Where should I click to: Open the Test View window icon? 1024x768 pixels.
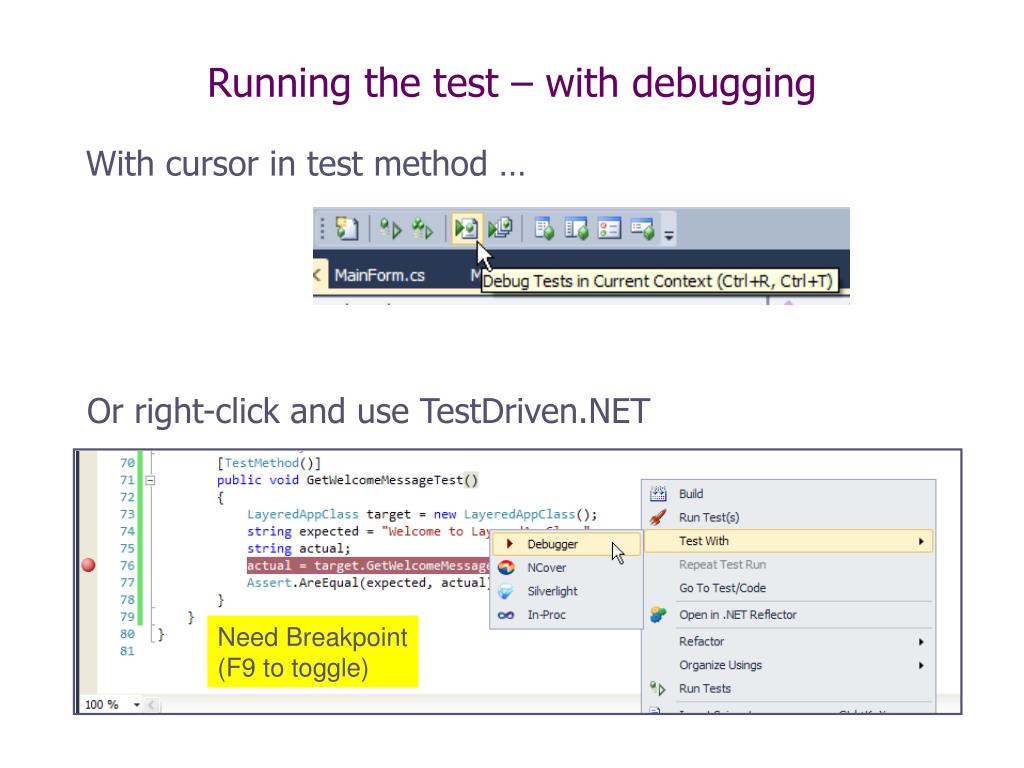pyautogui.click(x=544, y=229)
